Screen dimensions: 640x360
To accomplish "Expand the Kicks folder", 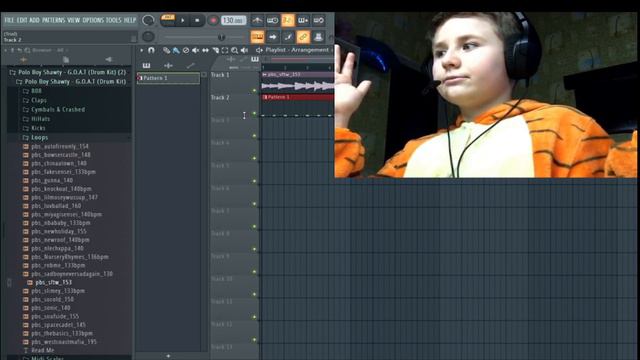I will pyautogui.click(x=34, y=128).
